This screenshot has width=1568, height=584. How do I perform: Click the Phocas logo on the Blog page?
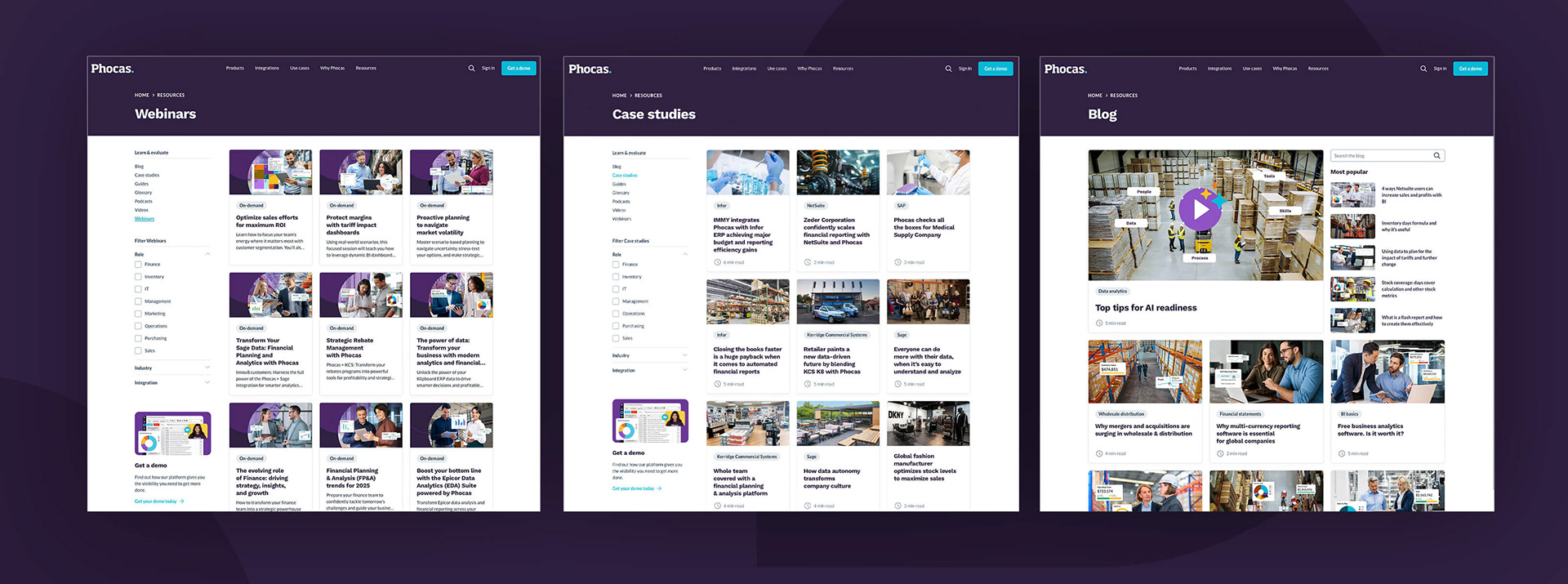coord(1066,69)
